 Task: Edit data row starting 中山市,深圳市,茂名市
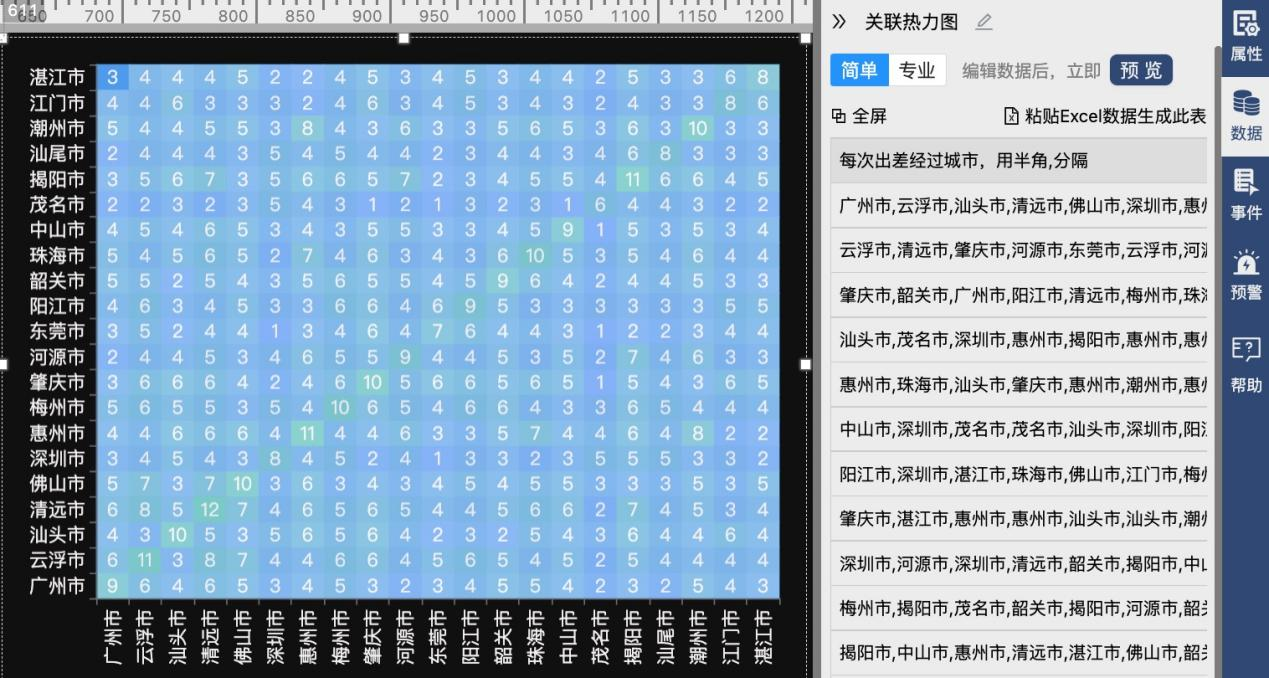point(1018,429)
